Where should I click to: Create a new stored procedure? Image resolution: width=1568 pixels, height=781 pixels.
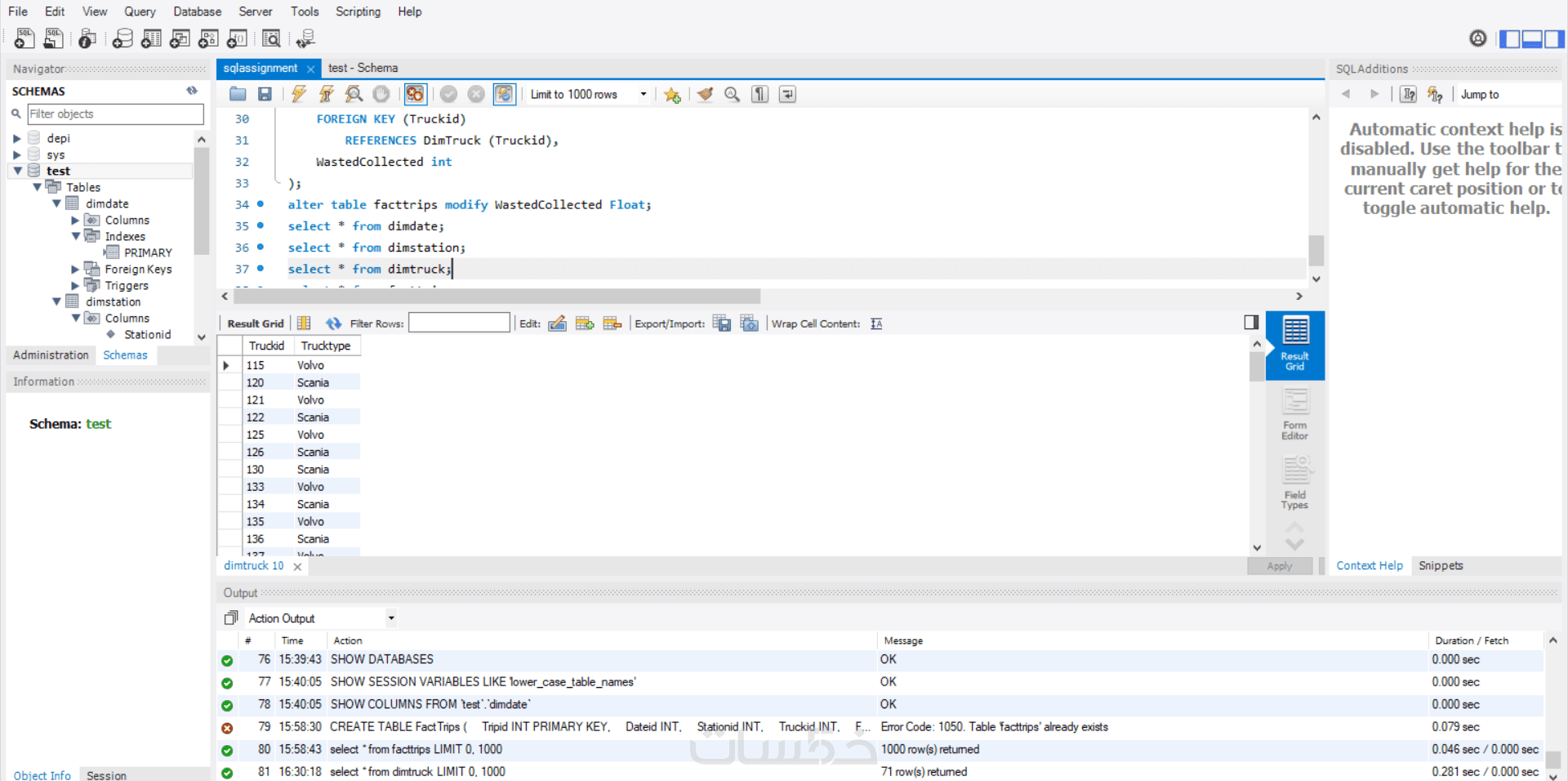(208, 38)
